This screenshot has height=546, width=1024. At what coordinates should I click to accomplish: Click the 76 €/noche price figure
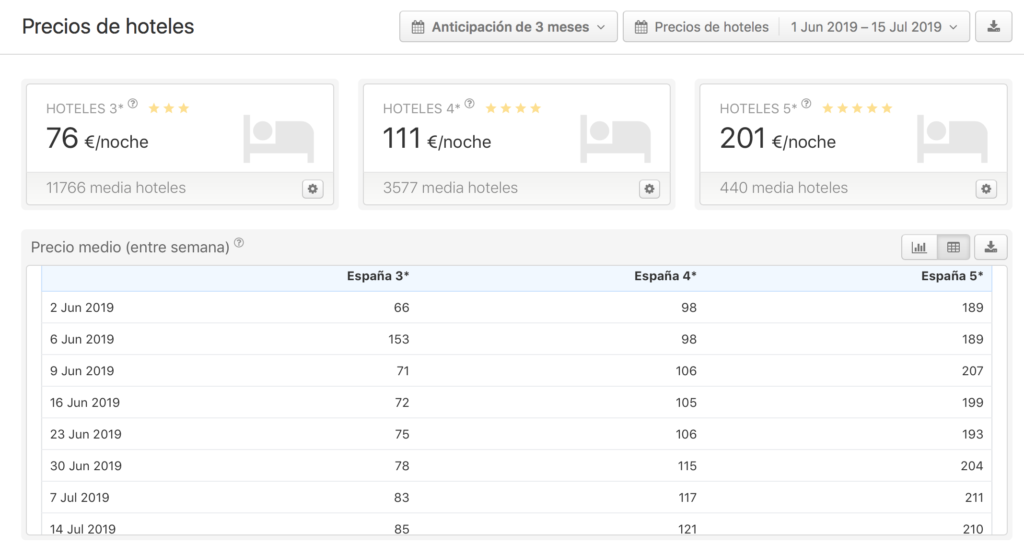pos(97,139)
